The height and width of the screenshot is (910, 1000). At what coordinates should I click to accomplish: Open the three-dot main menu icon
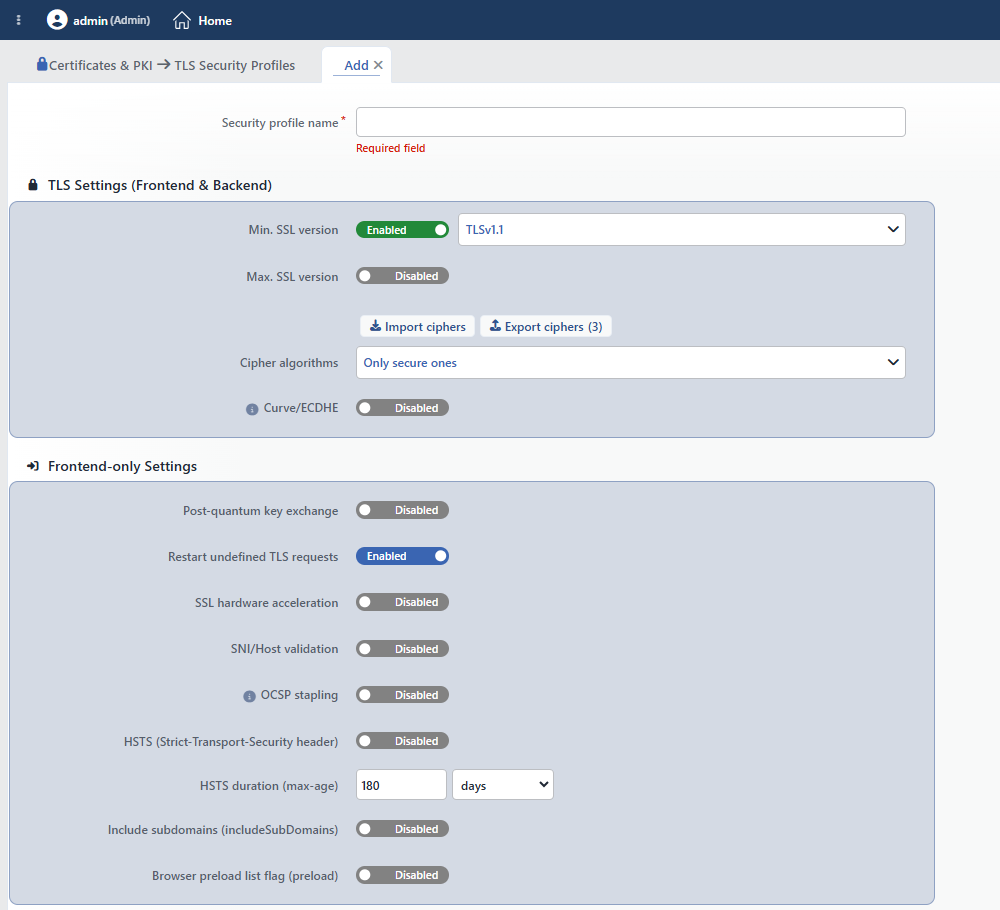(x=18, y=20)
